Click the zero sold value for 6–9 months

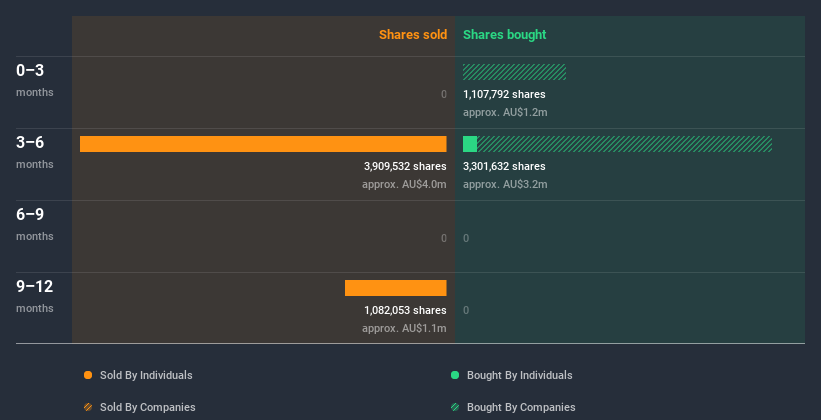pos(444,238)
